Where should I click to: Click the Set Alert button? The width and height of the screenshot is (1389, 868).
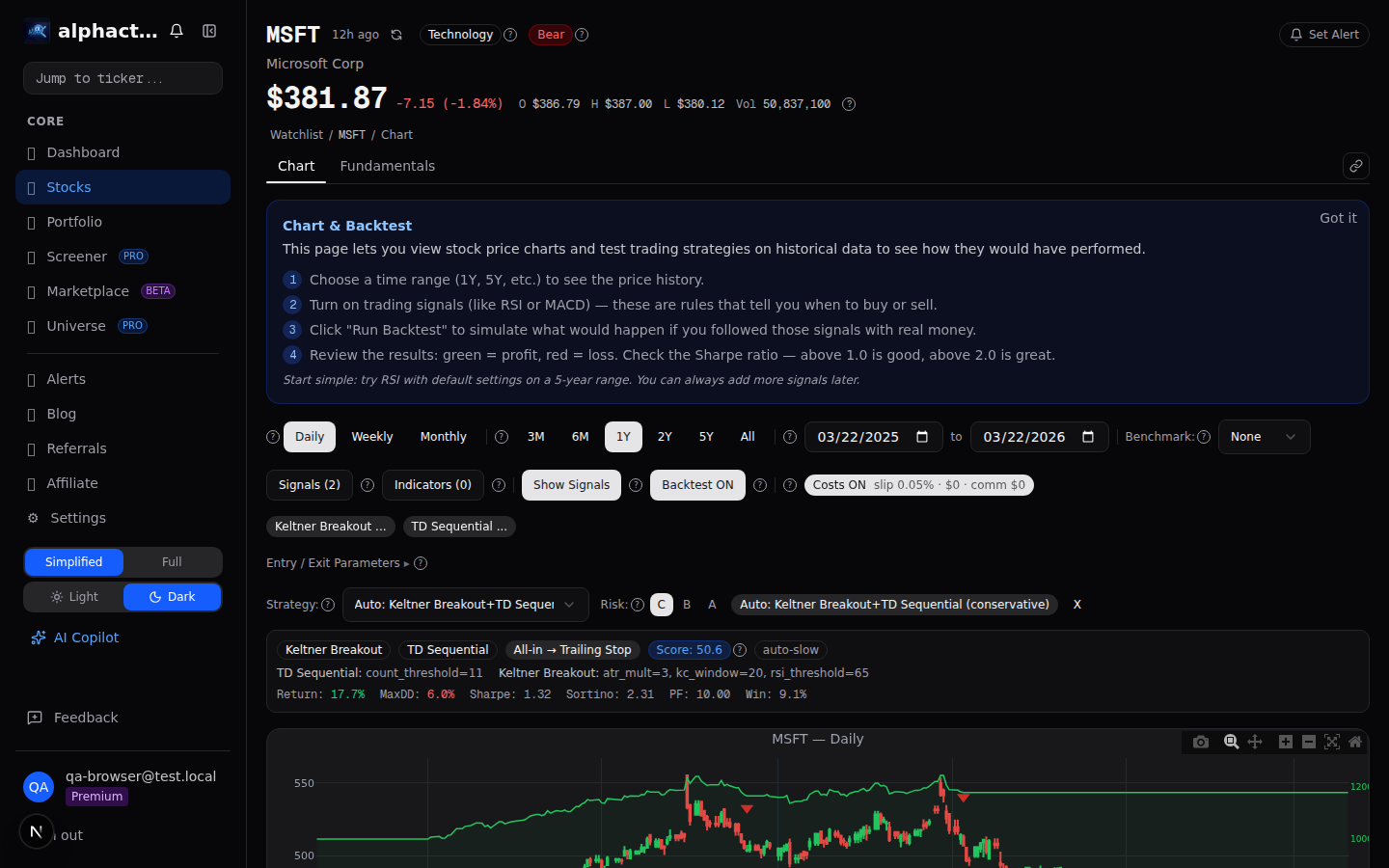pyautogui.click(x=1323, y=34)
